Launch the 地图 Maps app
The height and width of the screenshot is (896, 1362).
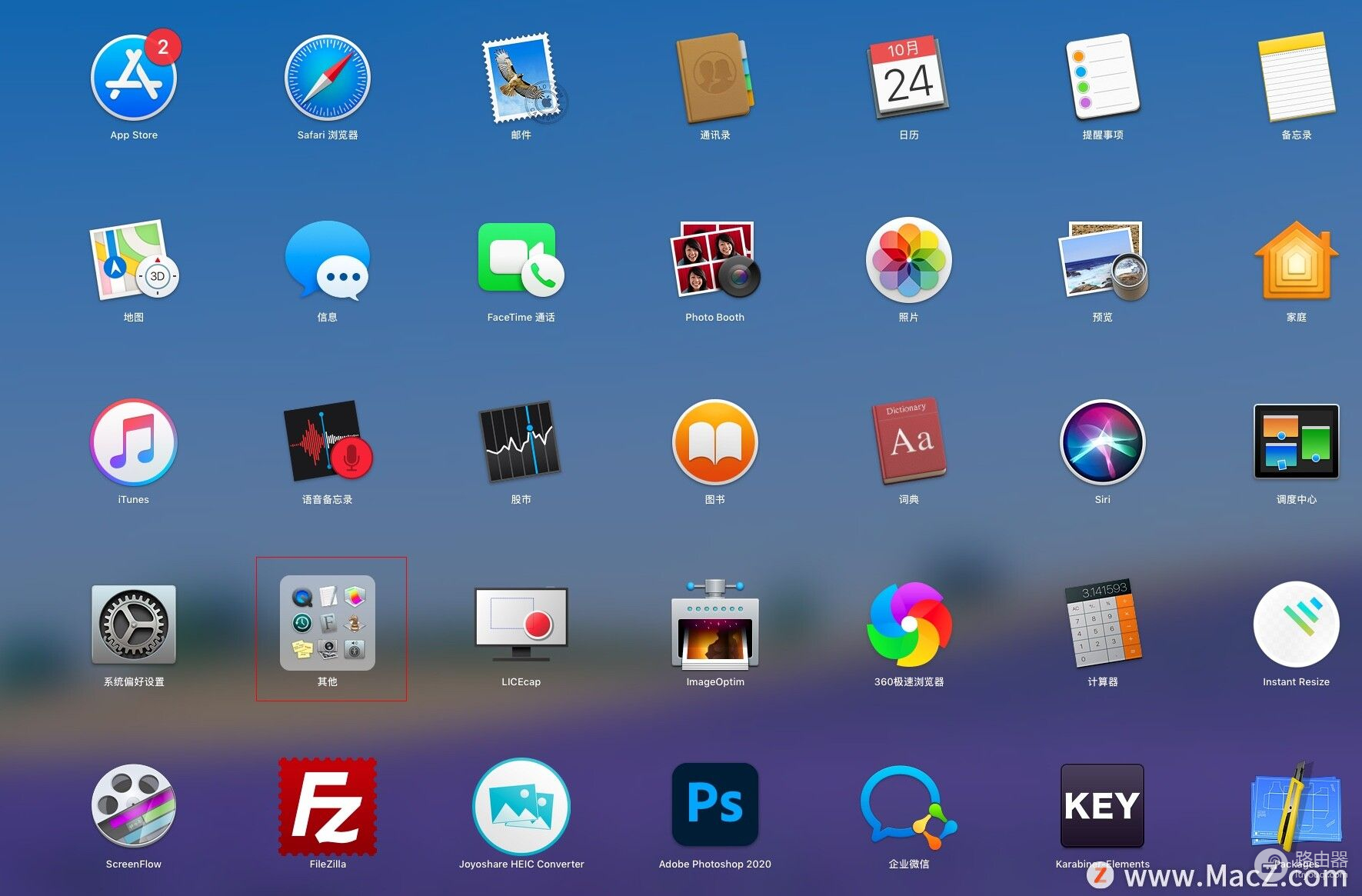pos(134,260)
